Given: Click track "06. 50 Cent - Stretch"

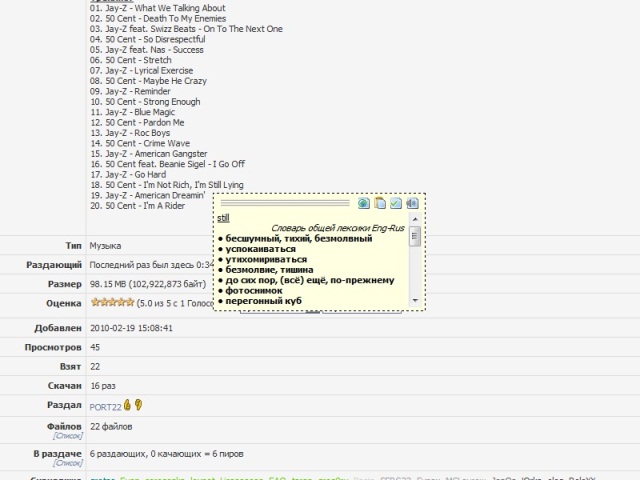Looking at the screenshot, I should pyautogui.click(x=131, y=60).
